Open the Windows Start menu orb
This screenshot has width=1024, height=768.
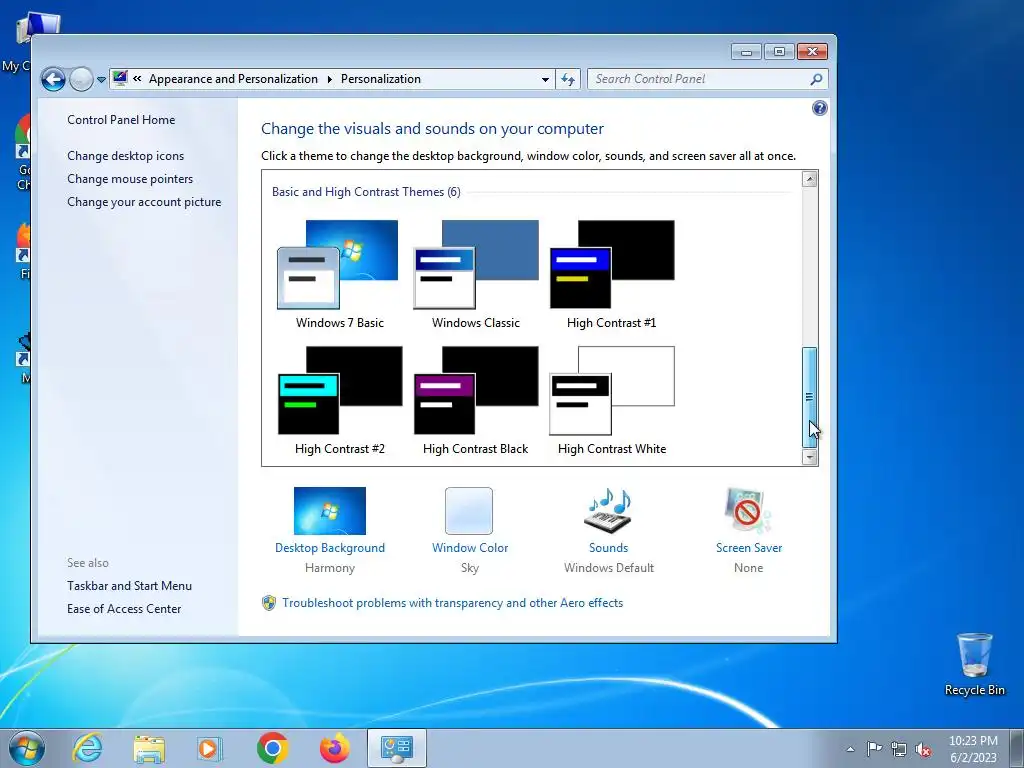pyautogui.click(x=27, y=748)
